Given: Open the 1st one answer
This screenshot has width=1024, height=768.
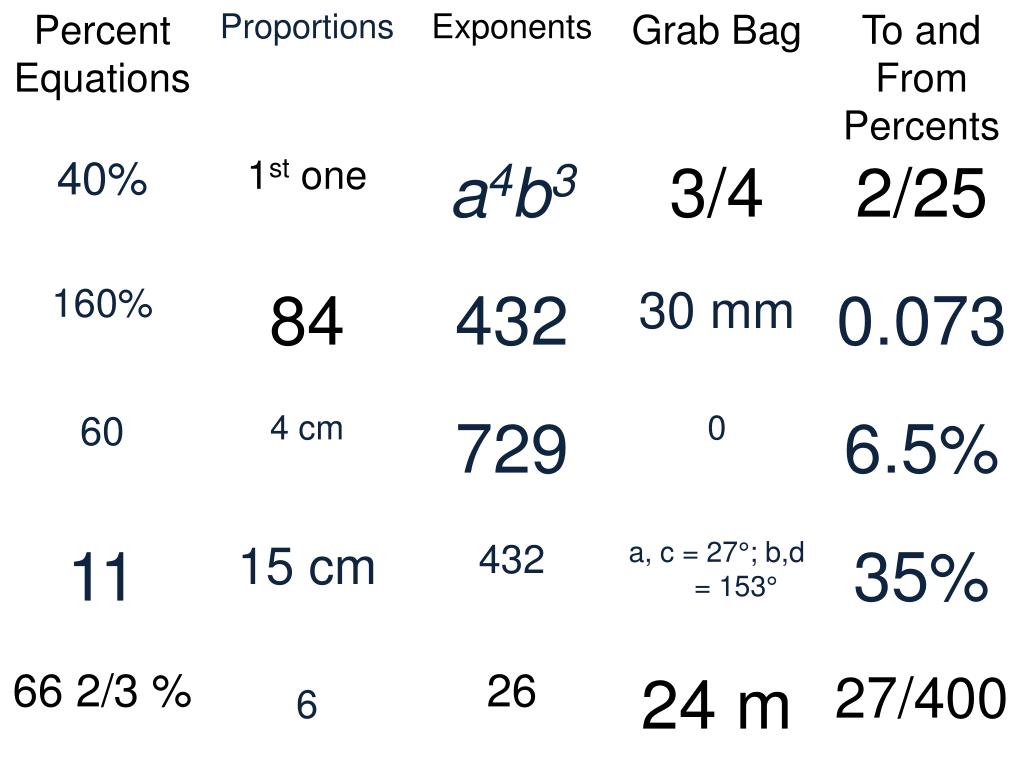Looking at the screenshot, I should tap(307, 175).
